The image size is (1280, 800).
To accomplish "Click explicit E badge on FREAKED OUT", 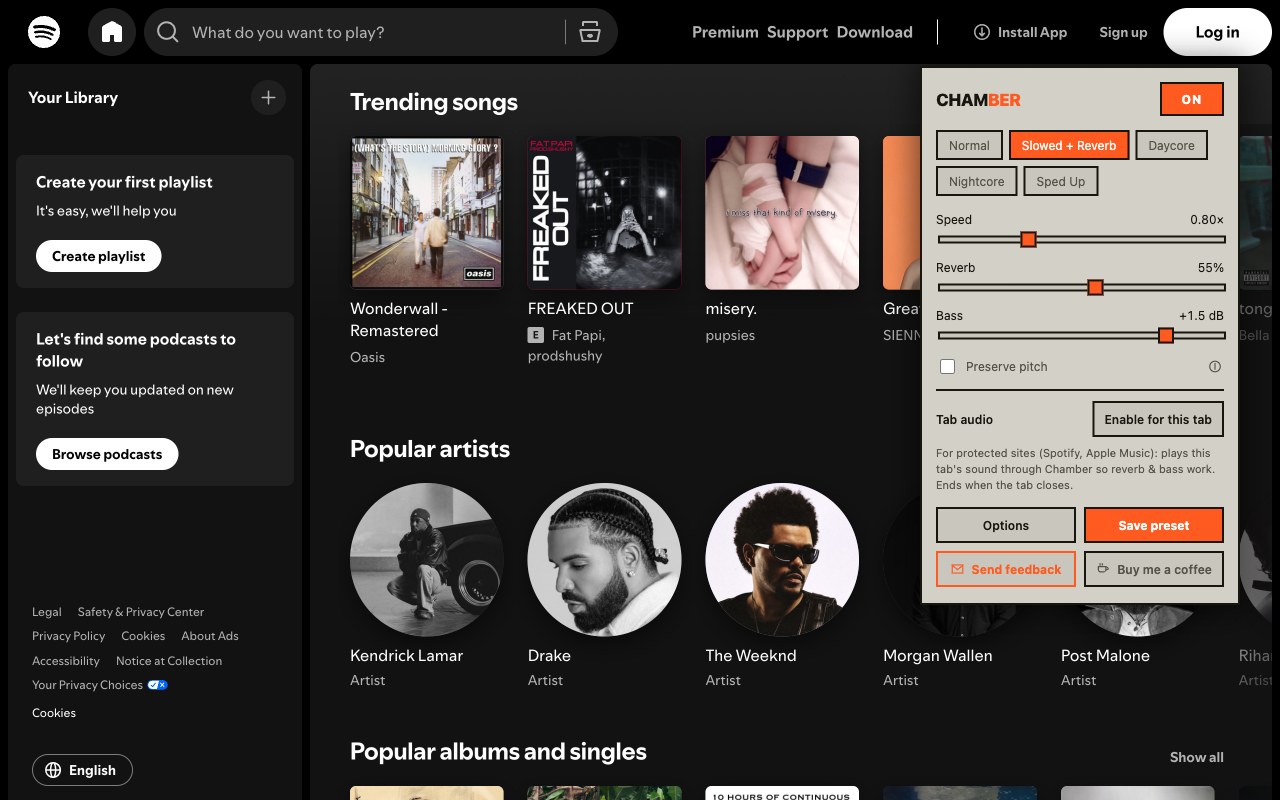I will 536,335.
